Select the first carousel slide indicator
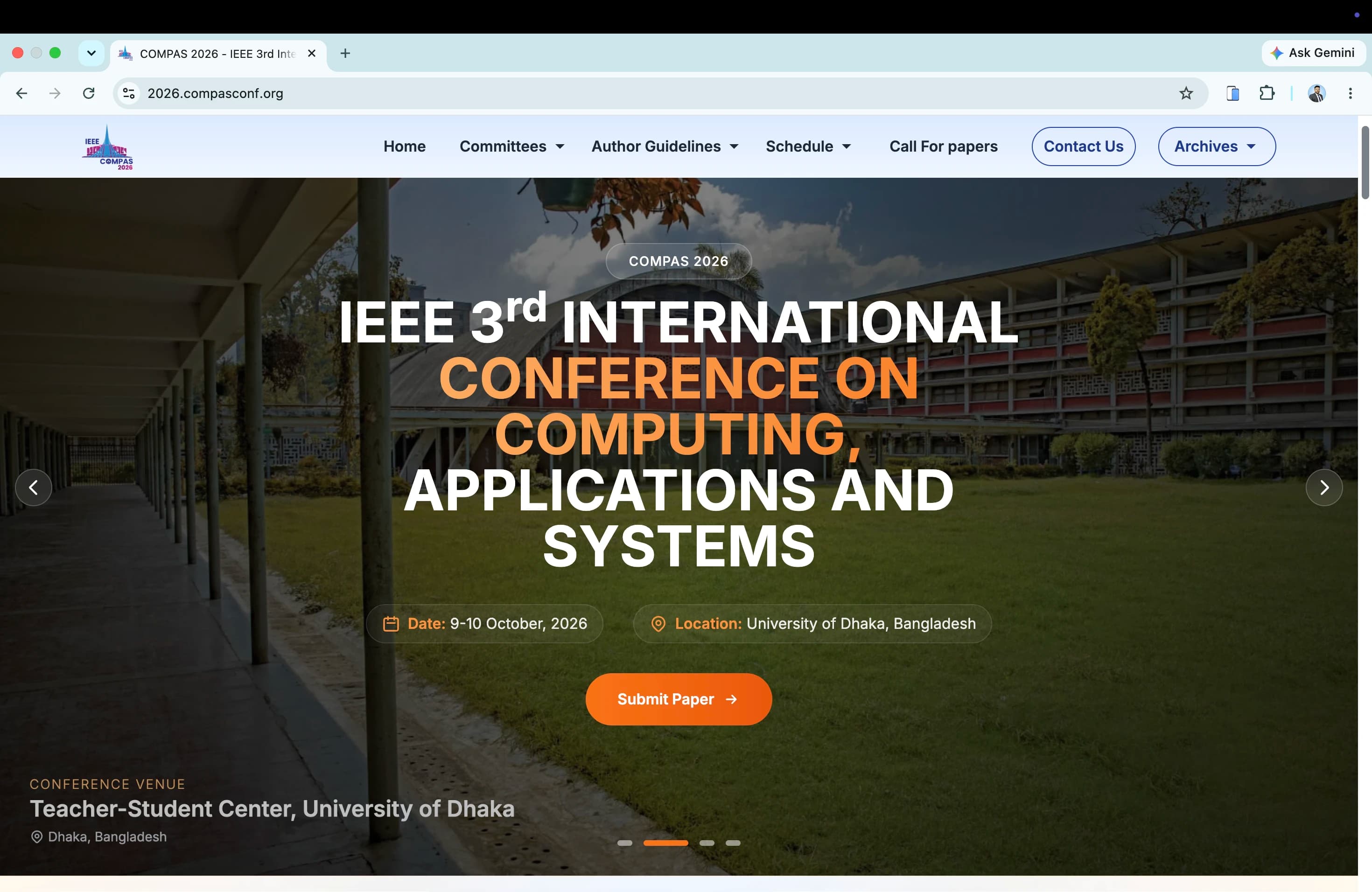1372x892 pixels. [624, 843]
